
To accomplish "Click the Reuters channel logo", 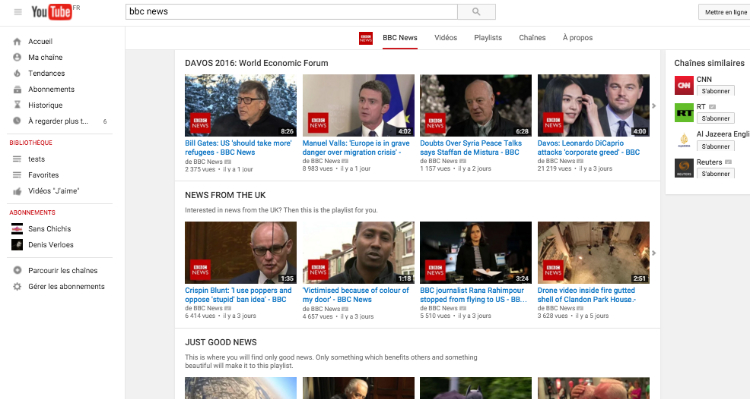I will tap(684, 168).
